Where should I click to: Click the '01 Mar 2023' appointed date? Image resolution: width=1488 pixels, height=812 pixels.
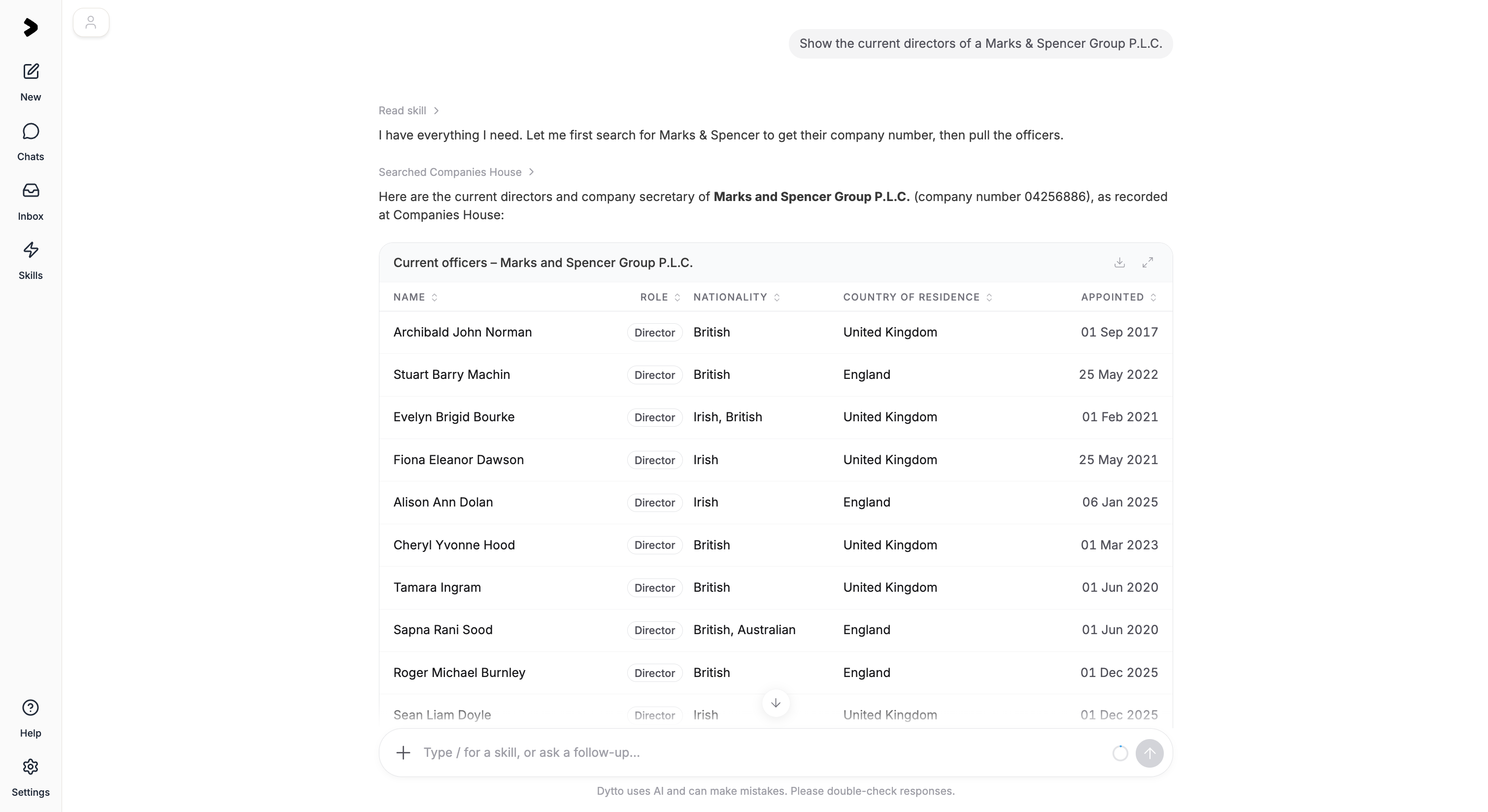(1119, 545)
